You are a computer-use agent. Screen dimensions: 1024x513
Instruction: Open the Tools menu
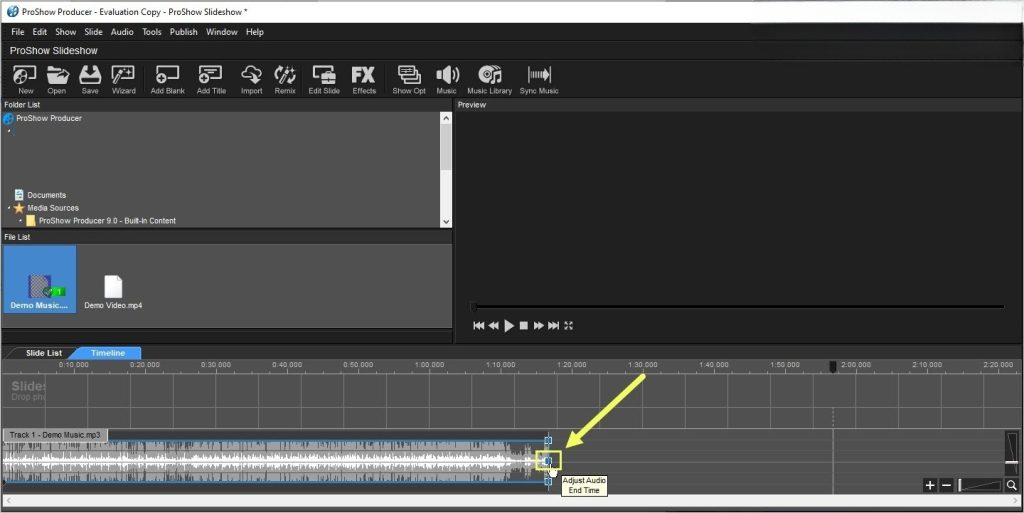pyautogui.click(x=152, y=31)
